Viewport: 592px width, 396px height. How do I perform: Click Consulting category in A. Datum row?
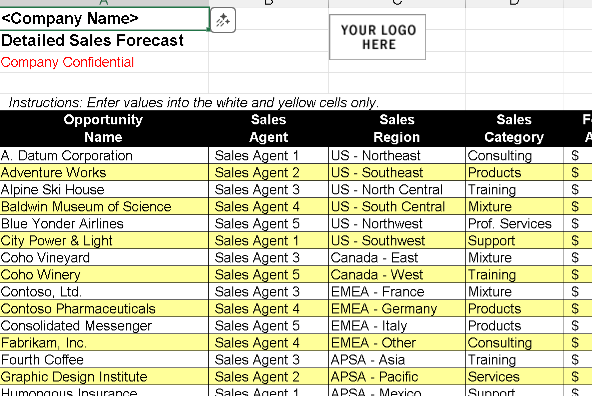(514, 155)
